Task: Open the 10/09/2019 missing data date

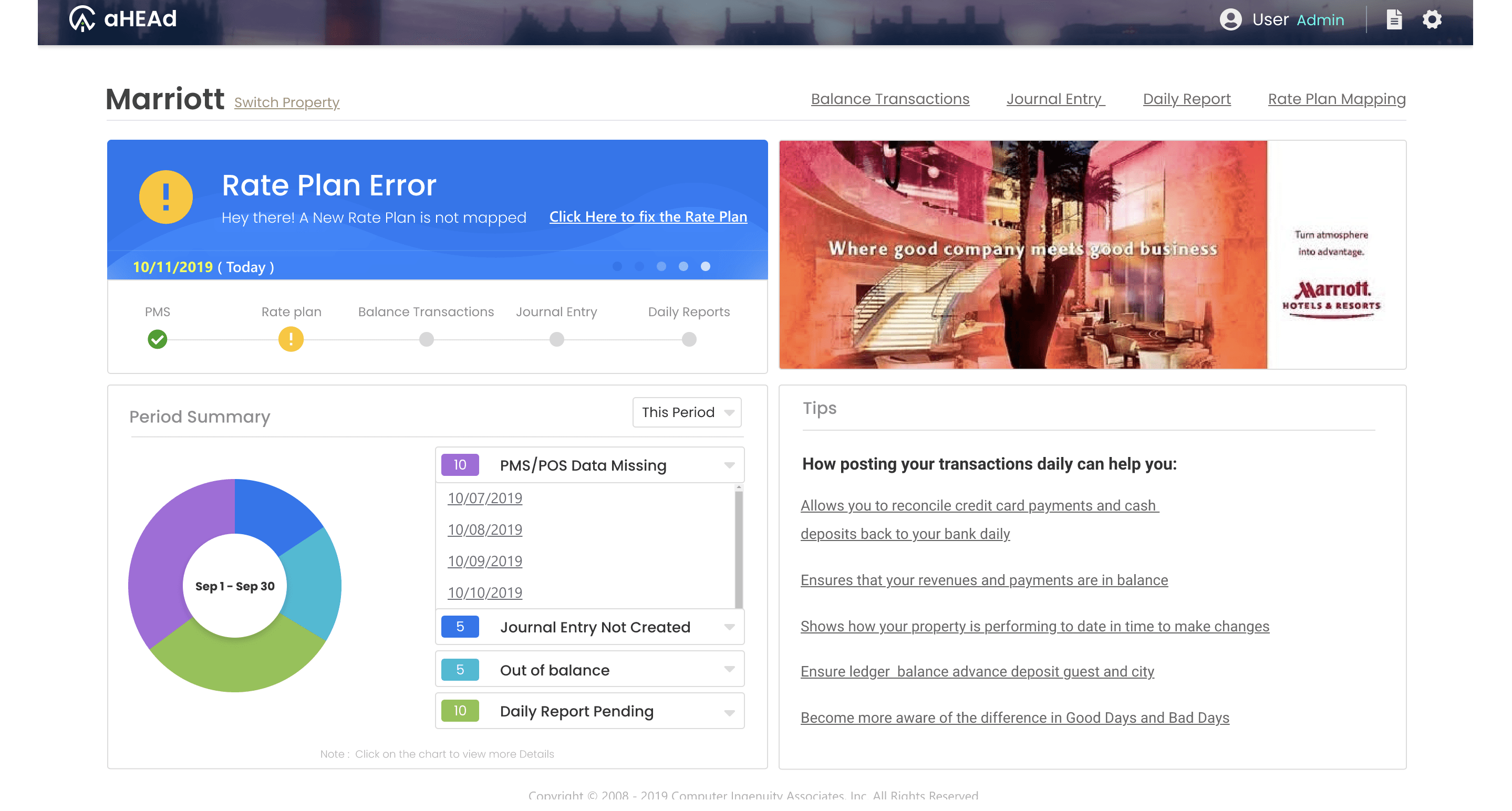Action: click(485, 562)
